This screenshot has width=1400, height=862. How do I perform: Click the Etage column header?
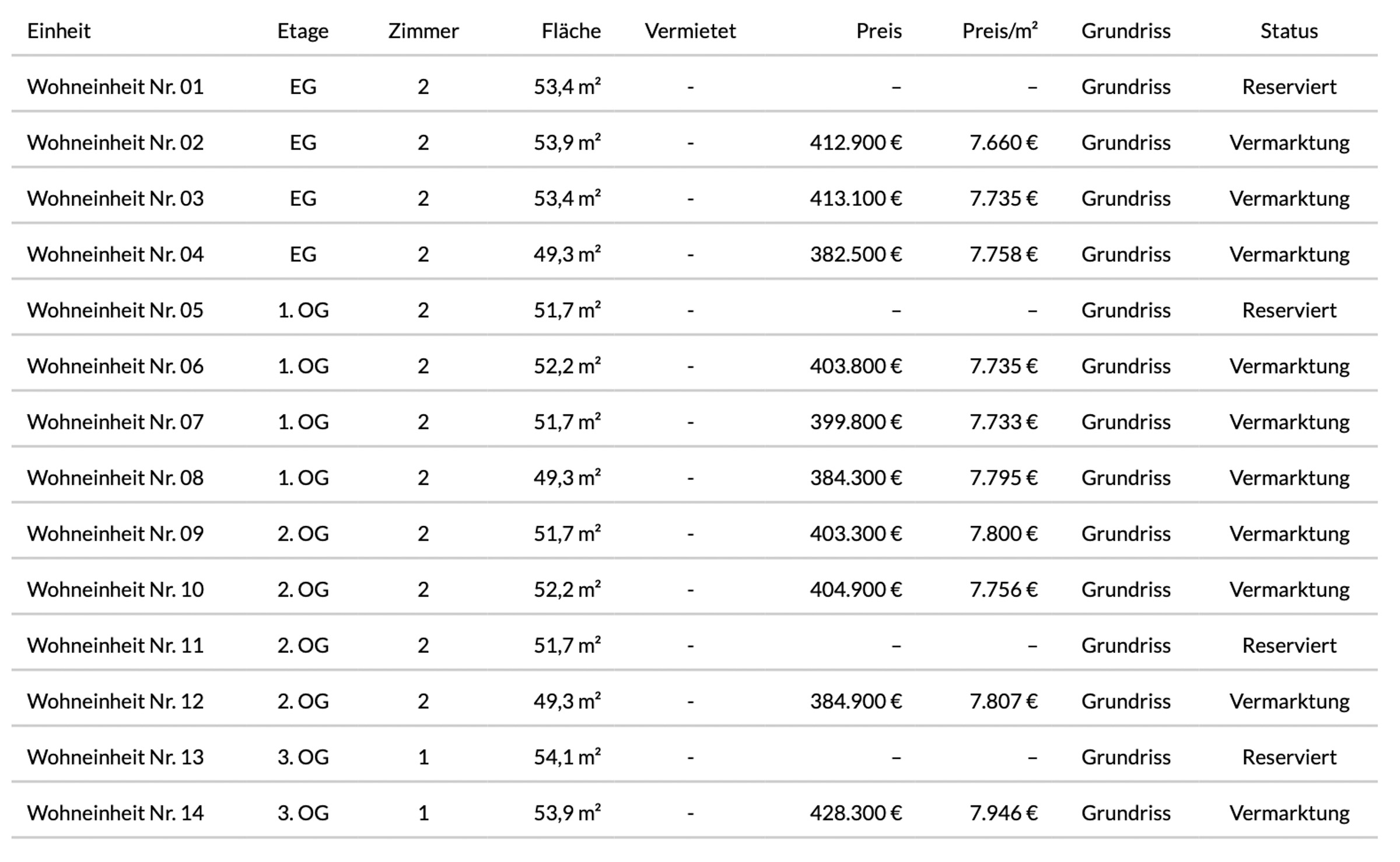[303, 31]
